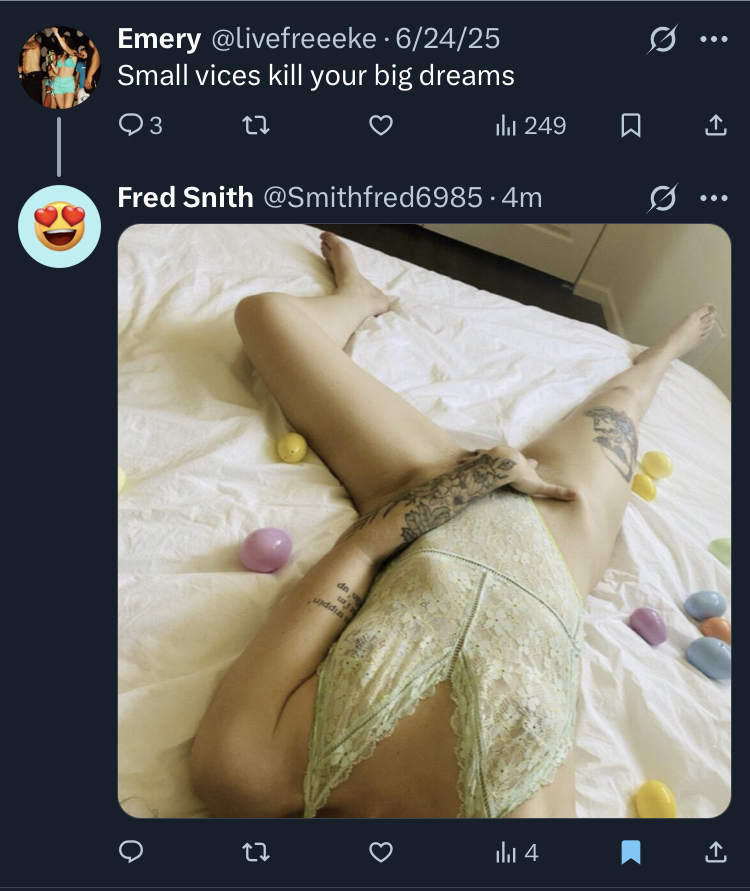Like Emery's post about small vices
This screenshot has height=891, width=750.
(381, 125)
